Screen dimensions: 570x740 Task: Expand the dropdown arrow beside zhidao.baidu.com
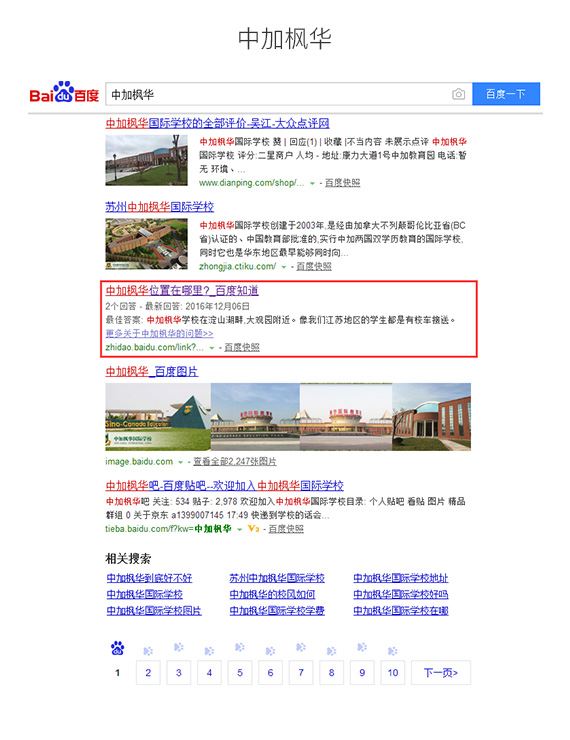click(x=212, y=348)
